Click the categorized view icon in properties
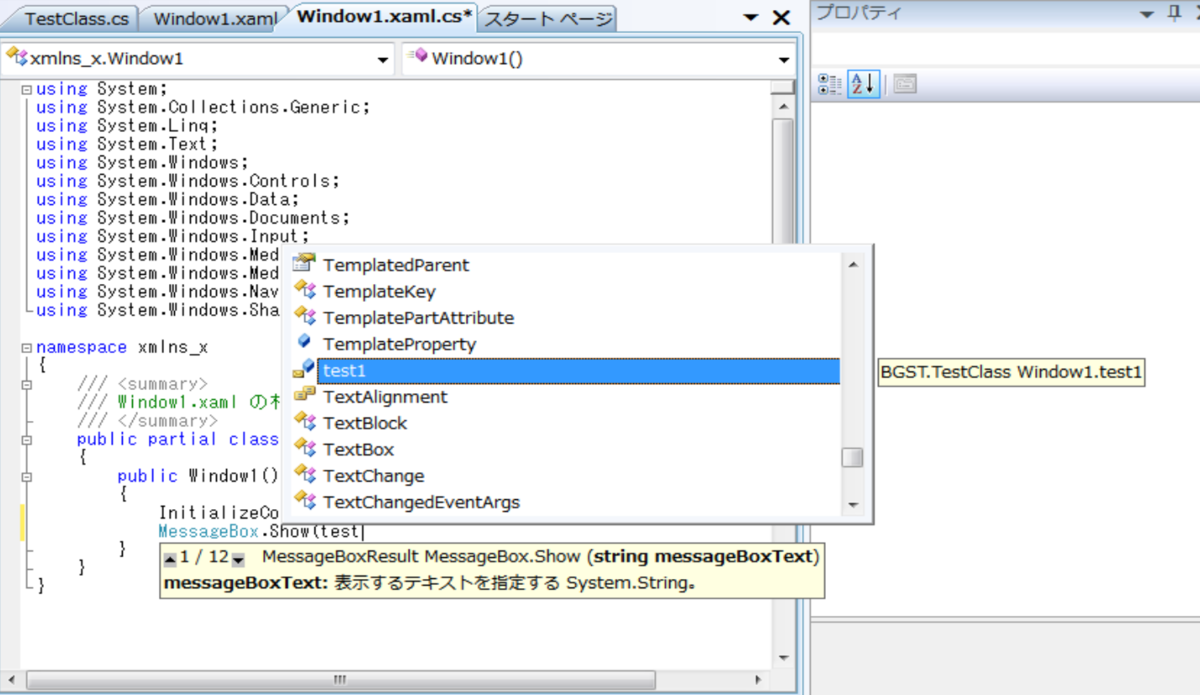The image size is (1200, 695). [x=830, y=84]
